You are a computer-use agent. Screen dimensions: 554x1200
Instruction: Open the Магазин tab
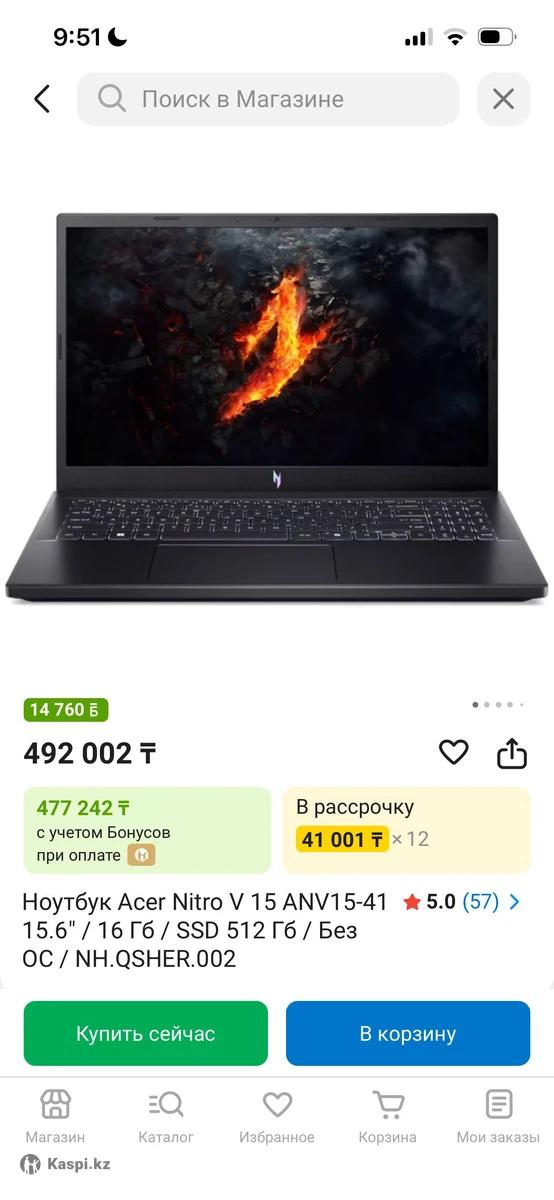point(55,1116)
